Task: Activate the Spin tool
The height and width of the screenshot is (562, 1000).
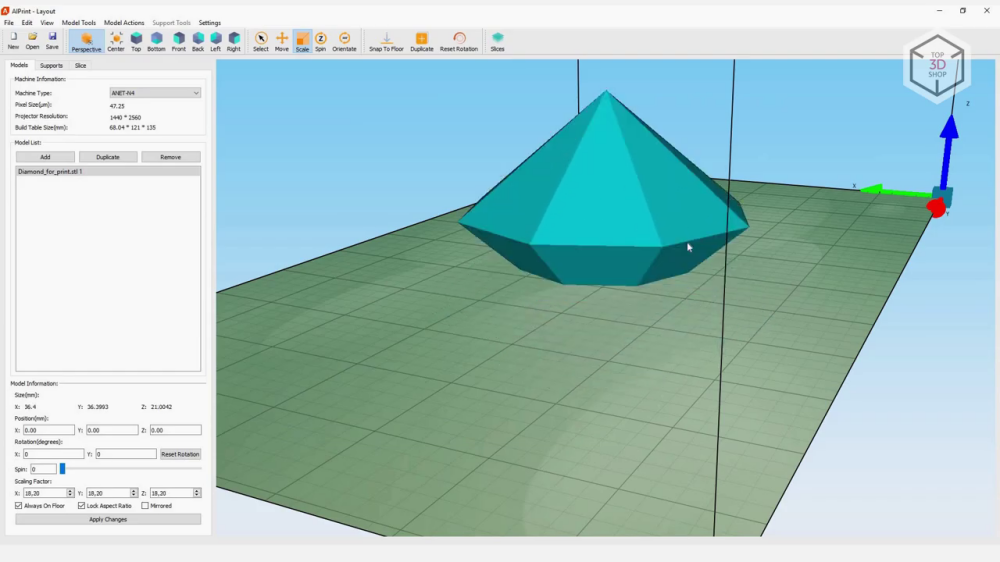Action: pos(321,41)
